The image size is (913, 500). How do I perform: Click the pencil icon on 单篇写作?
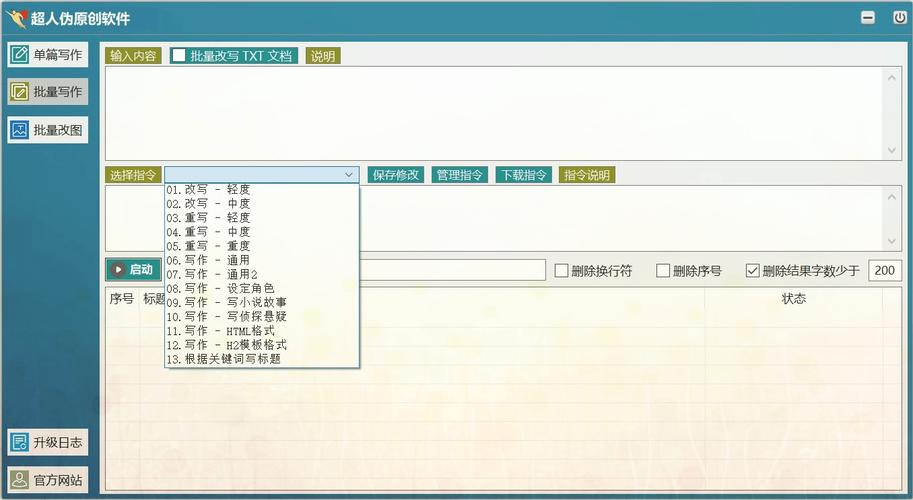tap(19, 55)
